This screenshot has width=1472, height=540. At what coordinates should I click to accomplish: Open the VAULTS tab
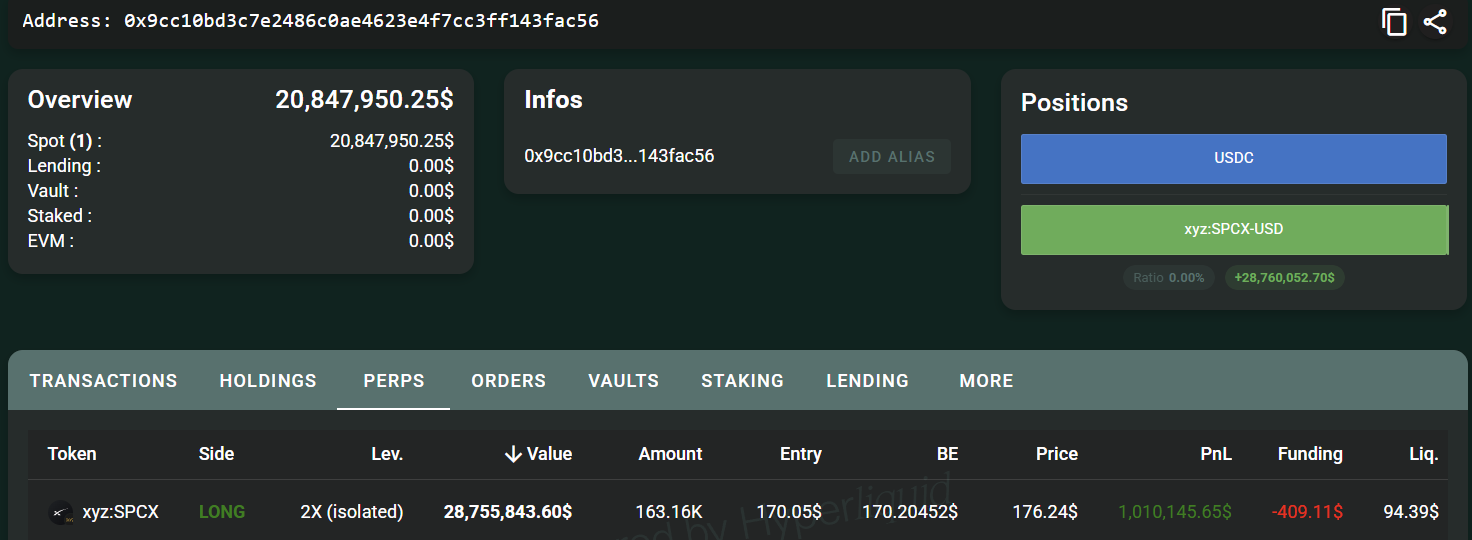(624, 381)
